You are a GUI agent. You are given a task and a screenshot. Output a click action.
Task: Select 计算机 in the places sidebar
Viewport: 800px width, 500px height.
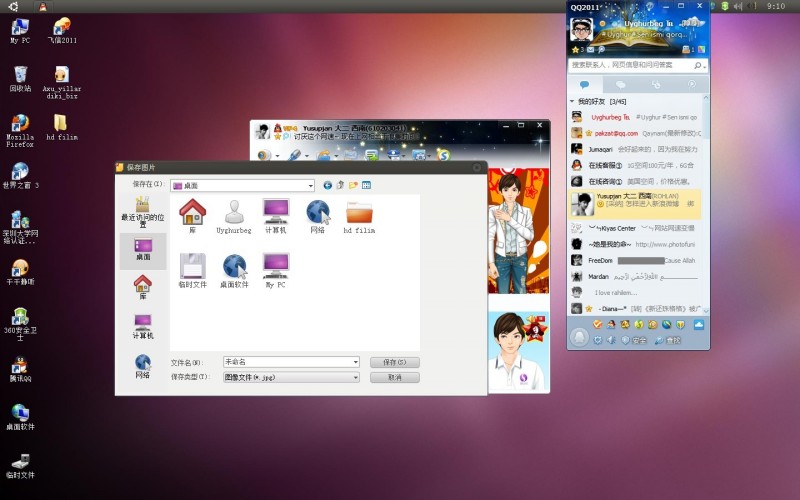[143, 327]
